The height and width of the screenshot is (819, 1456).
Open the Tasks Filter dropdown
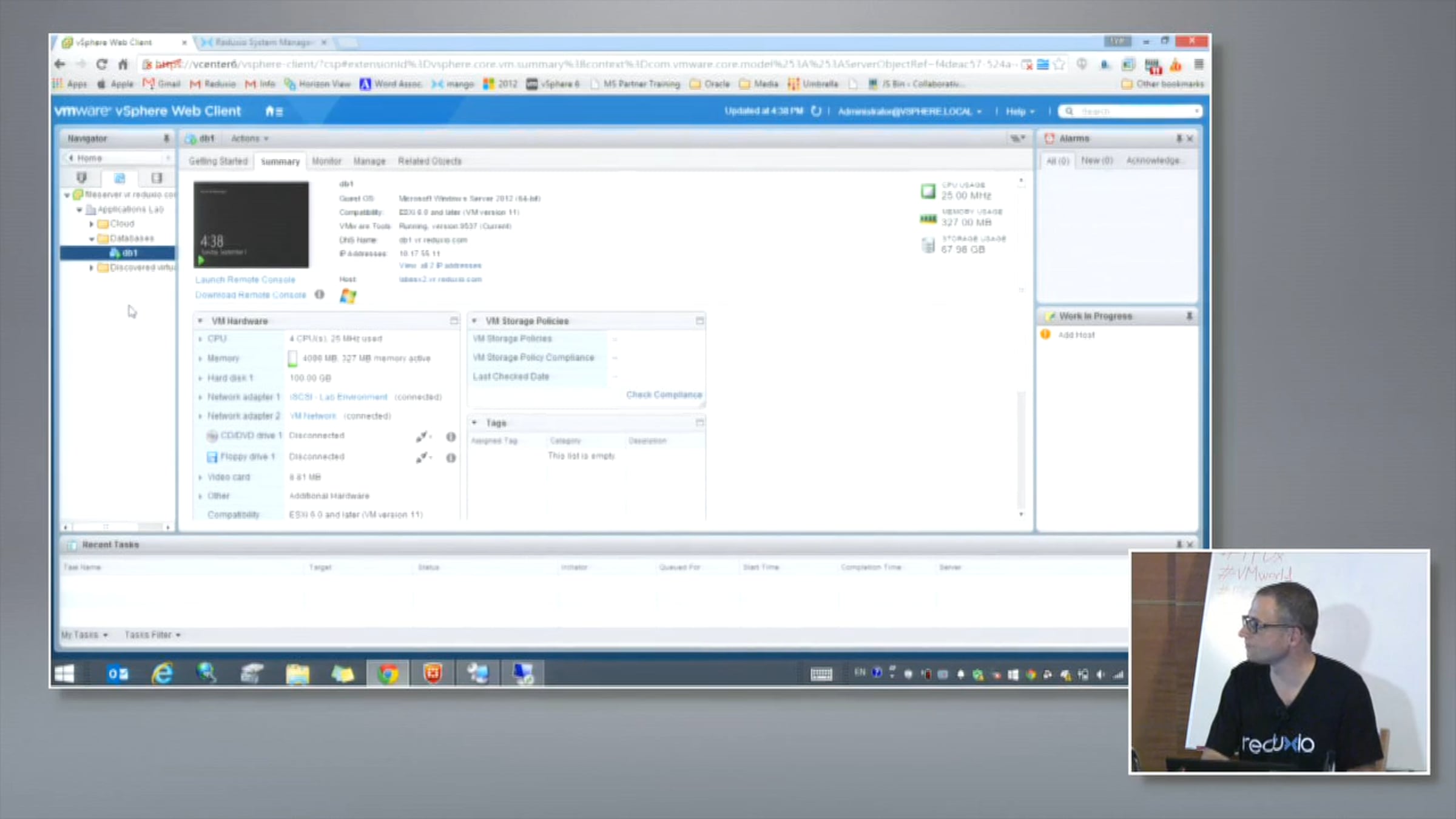pyautogui.click(x=153, y=635)
